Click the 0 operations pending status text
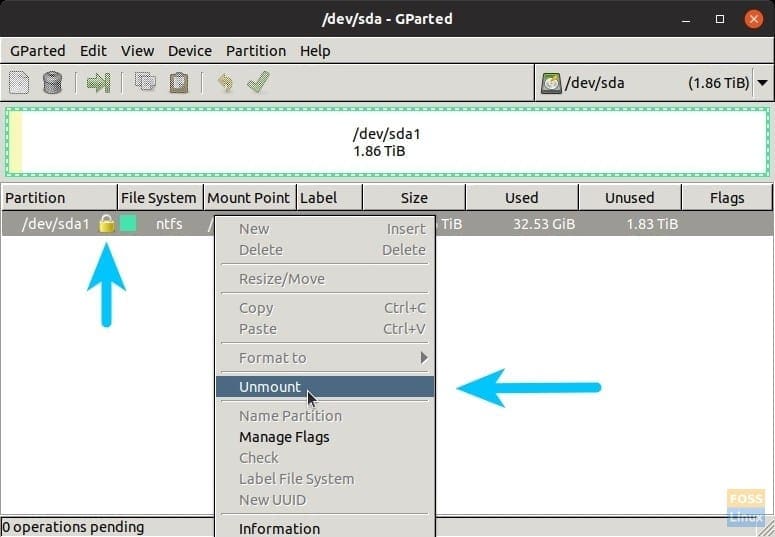The width and height of the screenshot is (775, 537). pyautogui.click(x=73, y=527)
